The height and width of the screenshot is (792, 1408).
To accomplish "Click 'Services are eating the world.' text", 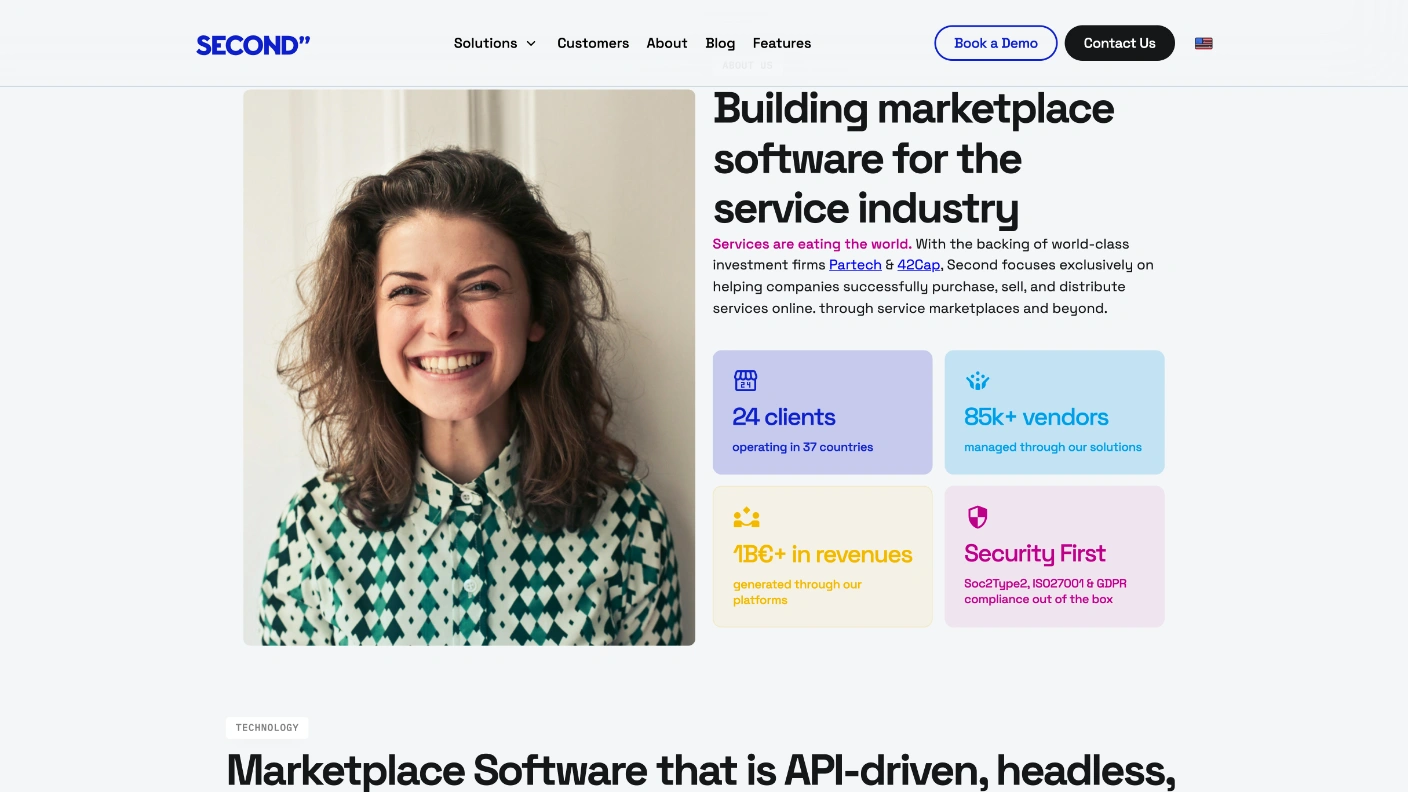I will click(812, 244).
